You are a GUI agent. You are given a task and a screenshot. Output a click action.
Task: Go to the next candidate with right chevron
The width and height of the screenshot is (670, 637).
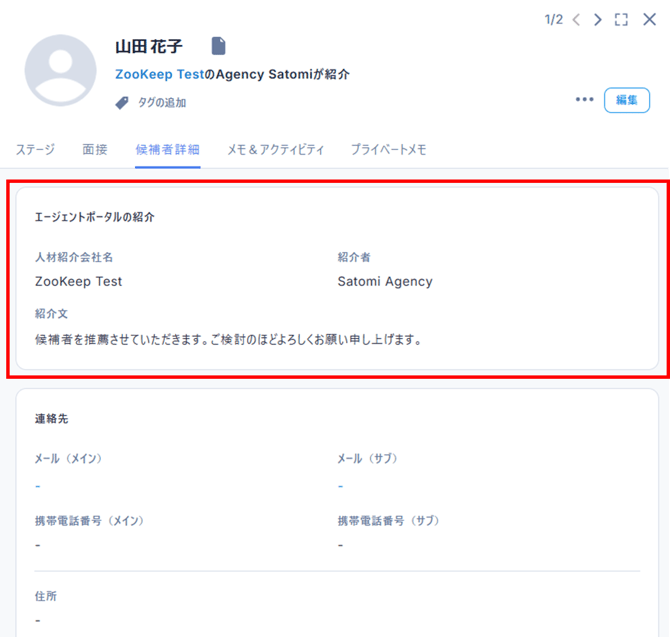(598, 19)
